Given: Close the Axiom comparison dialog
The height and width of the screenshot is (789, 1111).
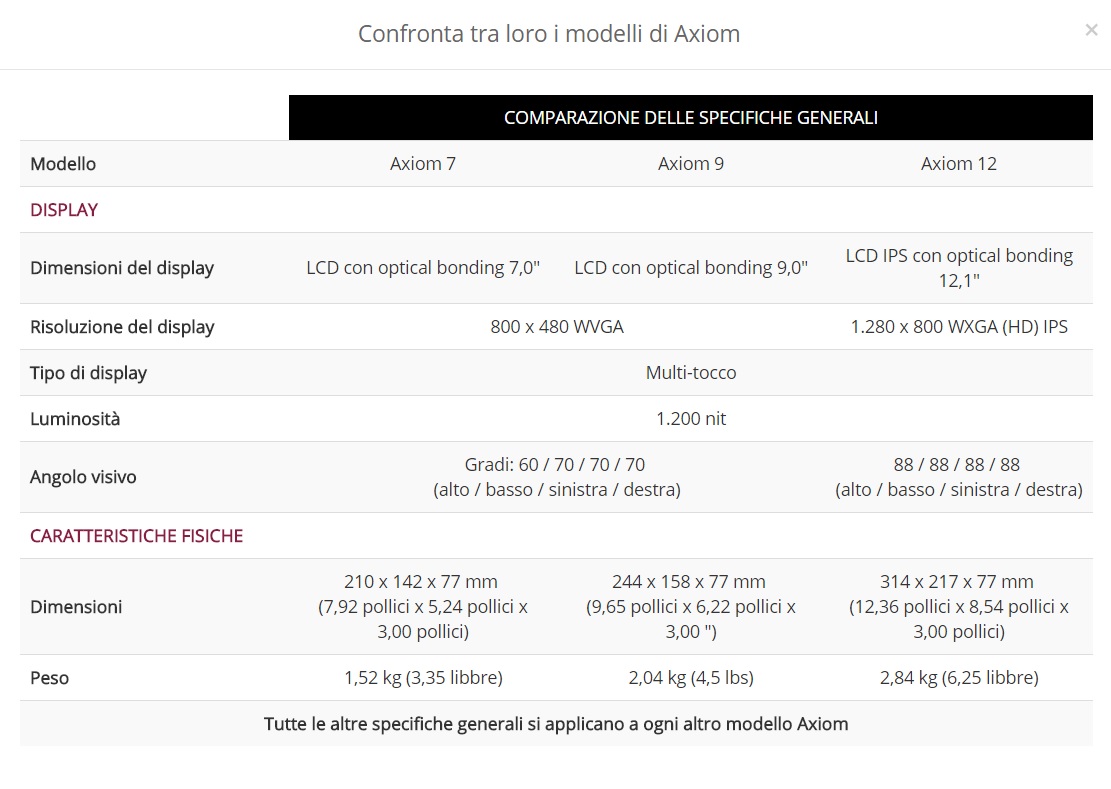Looking at the screenshot, I should click(1091, 30).
